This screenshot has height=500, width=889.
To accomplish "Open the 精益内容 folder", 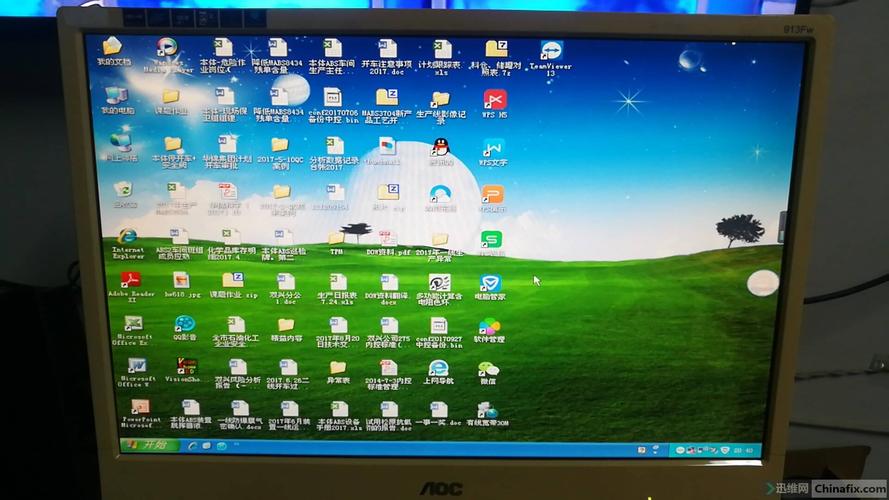I will click(286, 325).
